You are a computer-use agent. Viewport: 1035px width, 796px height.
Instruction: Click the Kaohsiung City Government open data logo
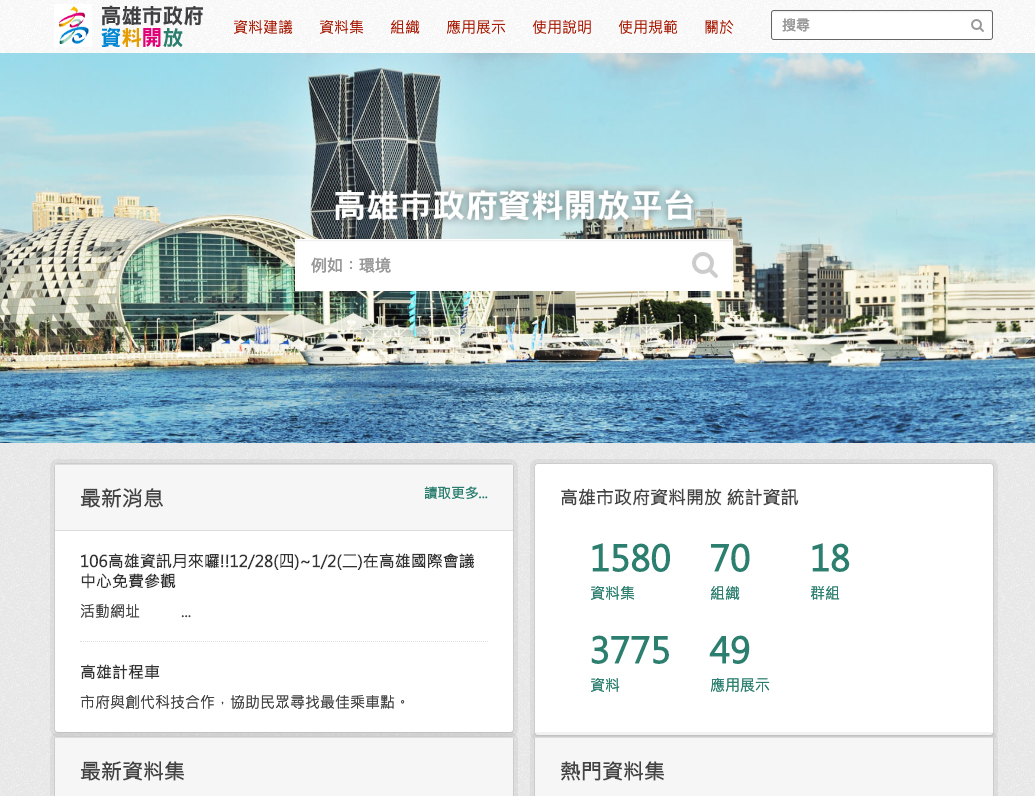(129, 27)
